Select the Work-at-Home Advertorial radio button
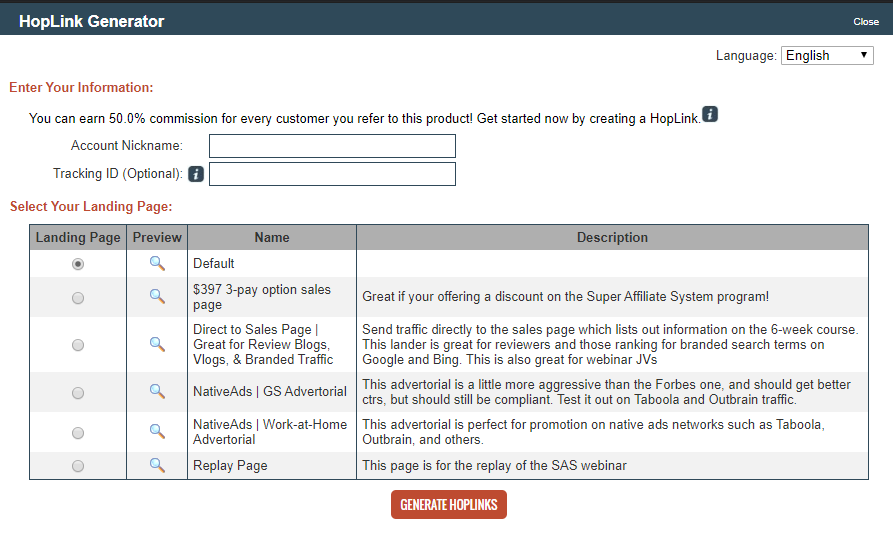This screenshot has width=893, height=541. click(x=78, y=433)
